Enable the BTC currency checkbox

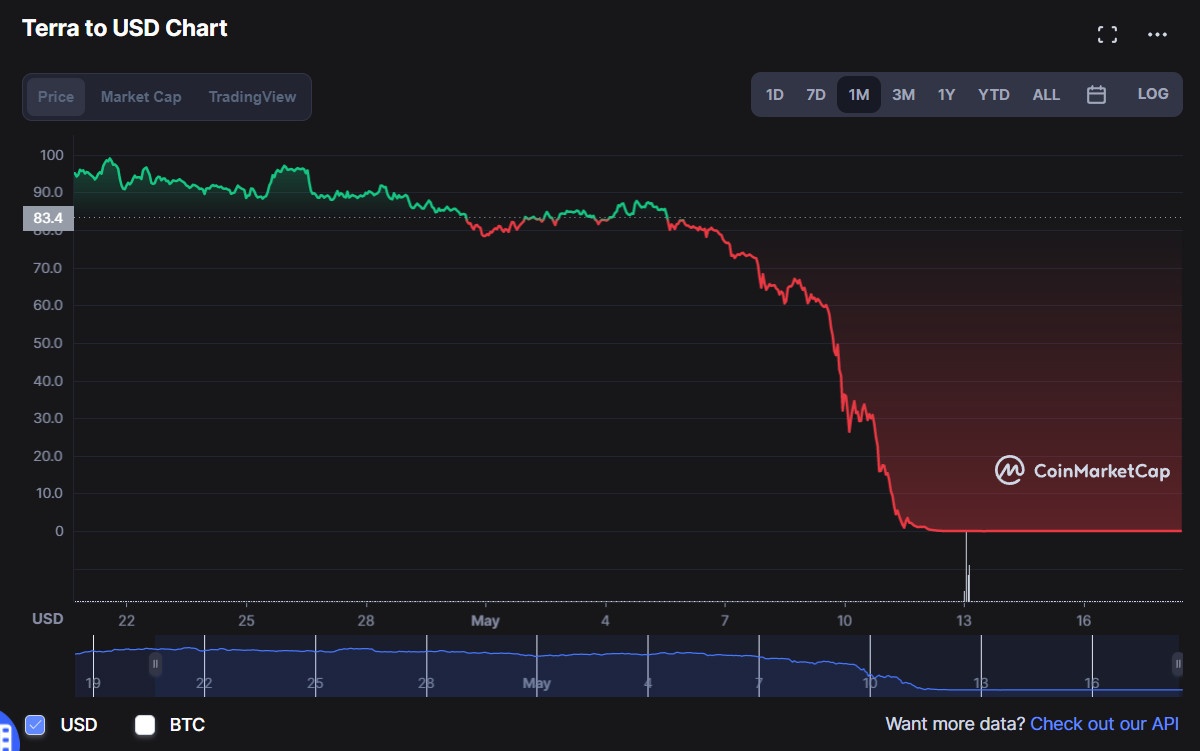coord(145,725)
